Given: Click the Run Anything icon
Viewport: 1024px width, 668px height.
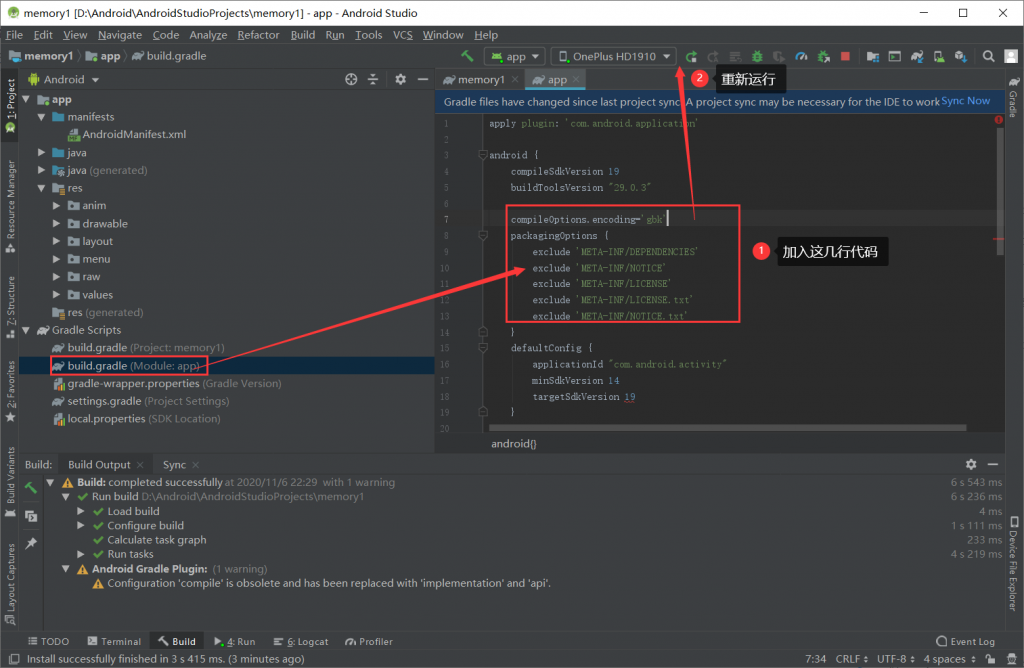Looking at the screenshot, I should click(x=895, y=57).
